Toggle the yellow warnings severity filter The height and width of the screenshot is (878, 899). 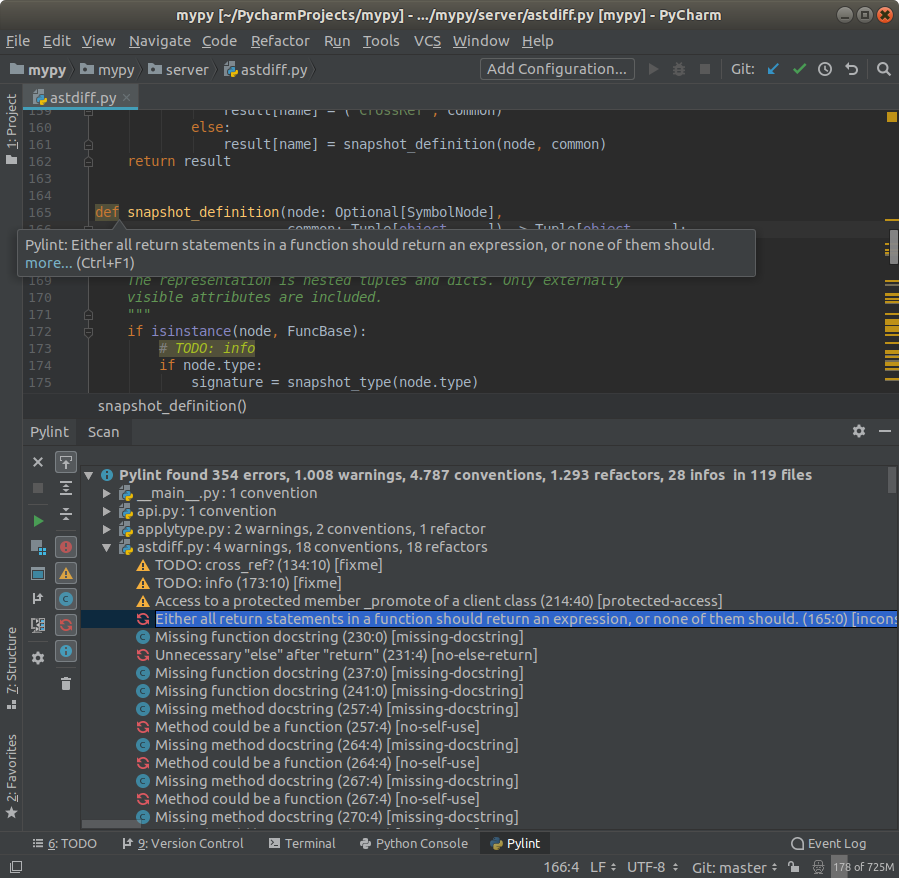(x=66, y=573)
